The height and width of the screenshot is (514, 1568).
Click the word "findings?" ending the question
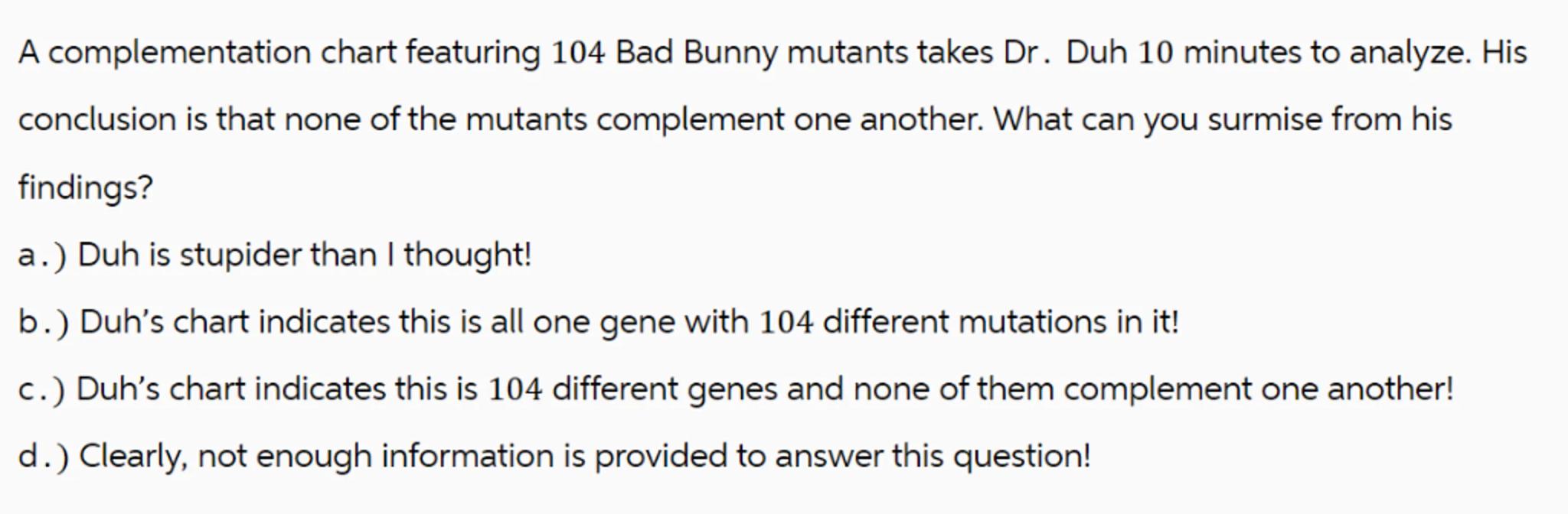[86, 187]
